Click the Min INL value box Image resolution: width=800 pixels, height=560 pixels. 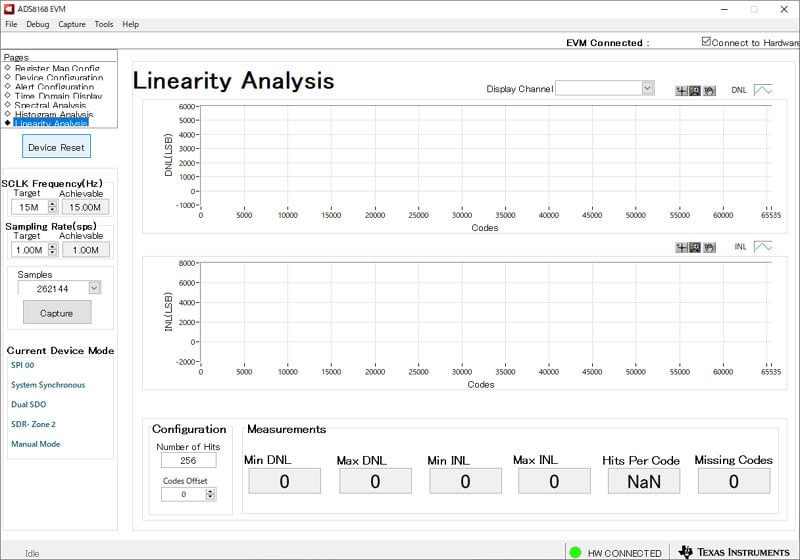click(465, 481)
